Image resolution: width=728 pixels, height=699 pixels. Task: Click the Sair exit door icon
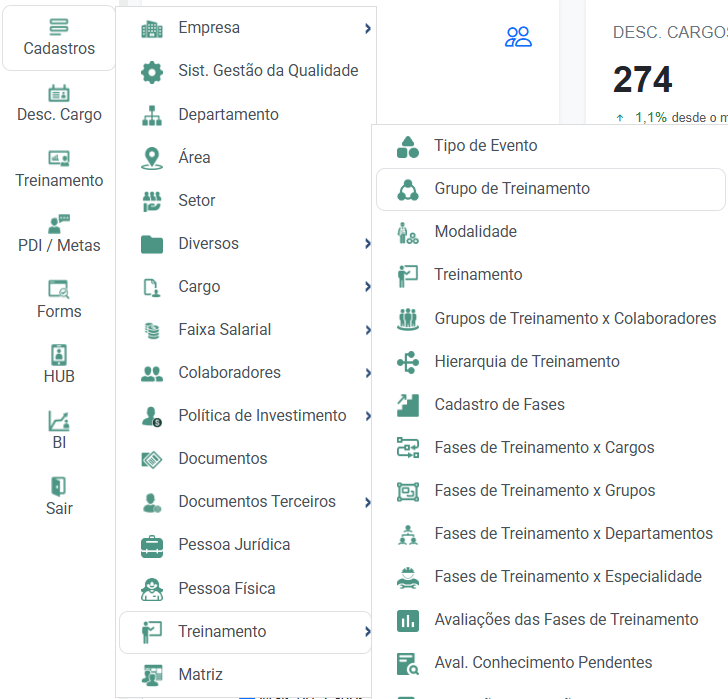pyautogui.click(x=59, y=486)
